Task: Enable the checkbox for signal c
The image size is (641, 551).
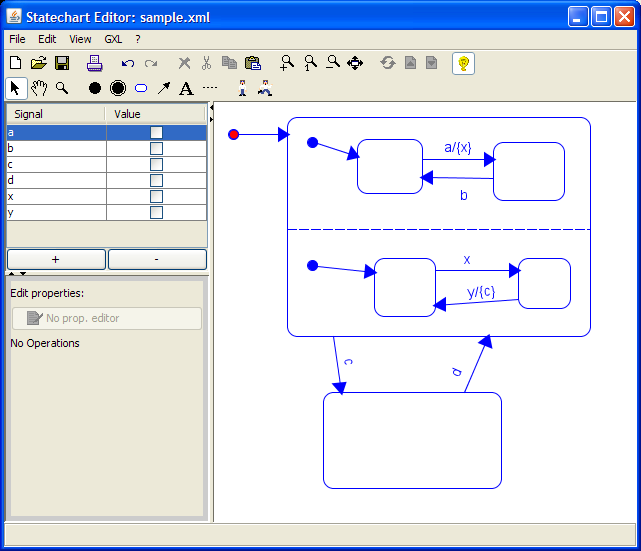Action: click(156, 164)
